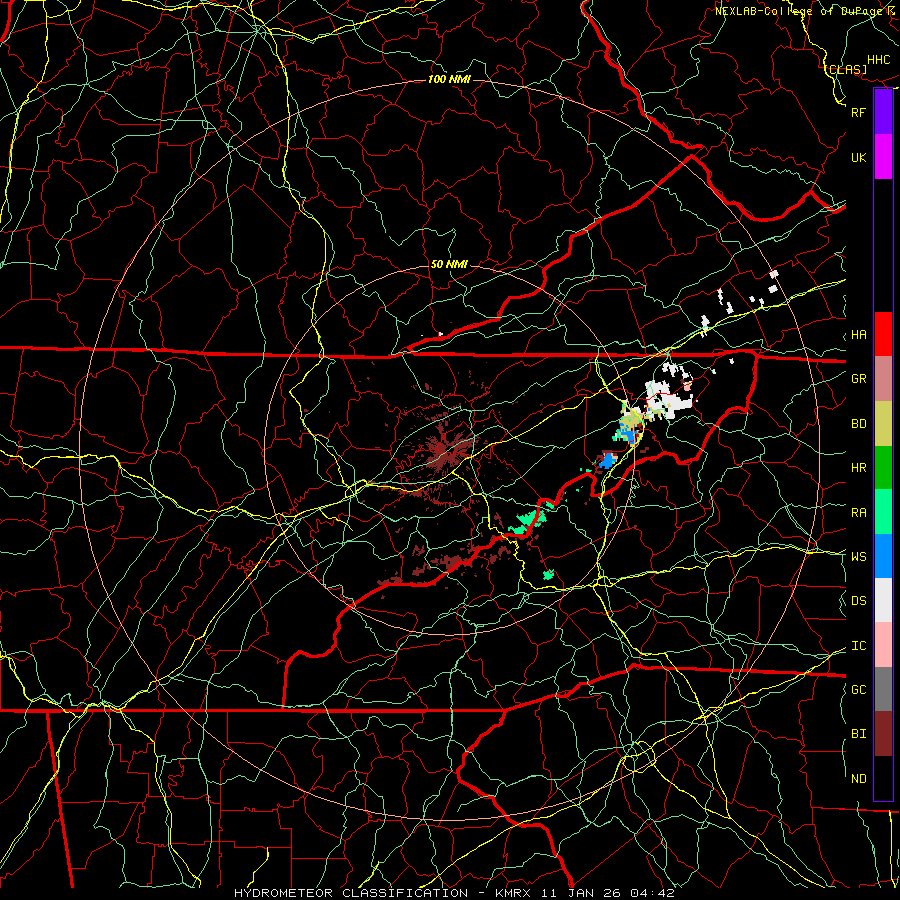Click the blue wet snow echo patch
This screenshot has height=900, width=900.
pyautogui.click(x=607, y=460)
